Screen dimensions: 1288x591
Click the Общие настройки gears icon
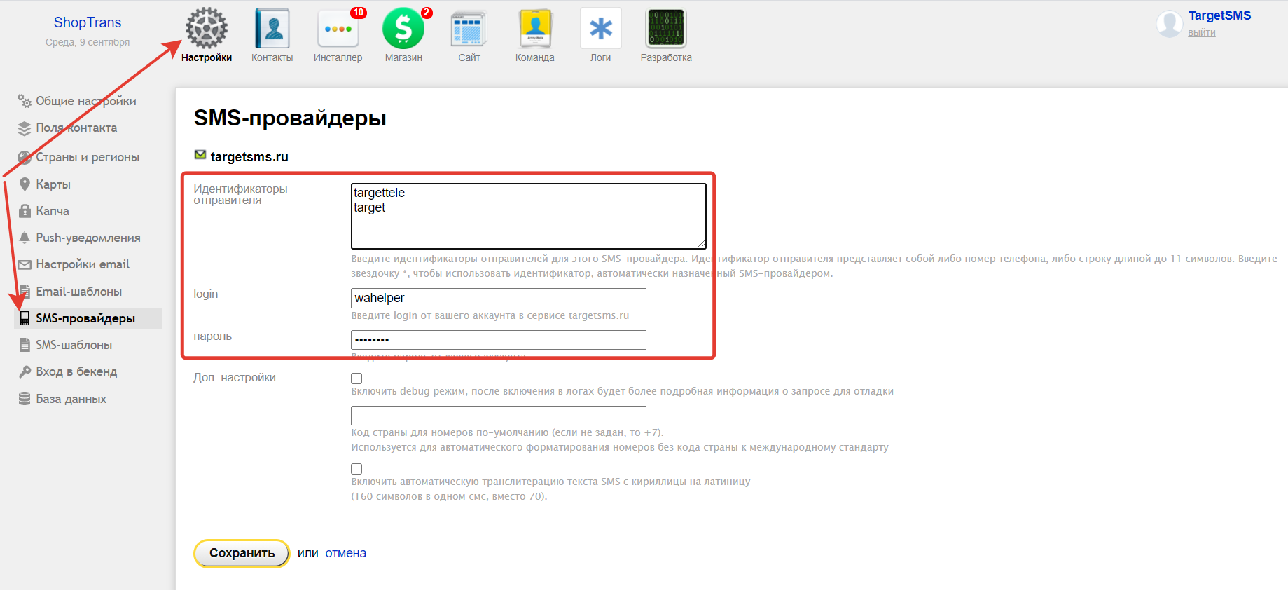click(x=26, y=101)
